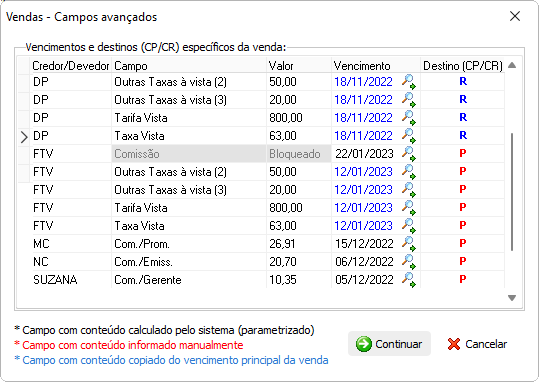
Task: Click magnifier icon in DP Outras Taxas (2) row
Action: [409, 82]
